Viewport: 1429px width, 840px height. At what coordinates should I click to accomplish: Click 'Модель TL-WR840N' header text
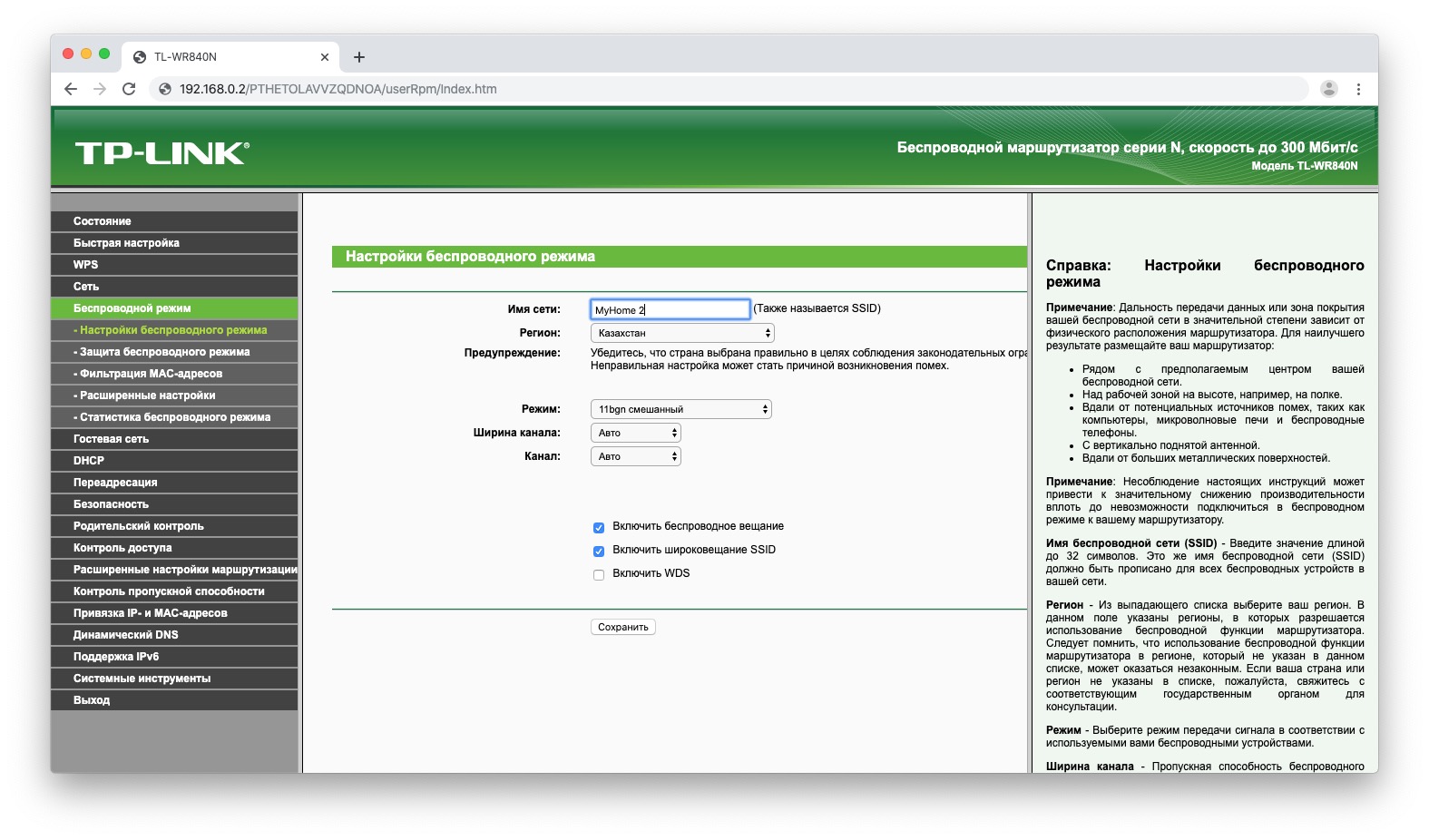click(1304, 166)
